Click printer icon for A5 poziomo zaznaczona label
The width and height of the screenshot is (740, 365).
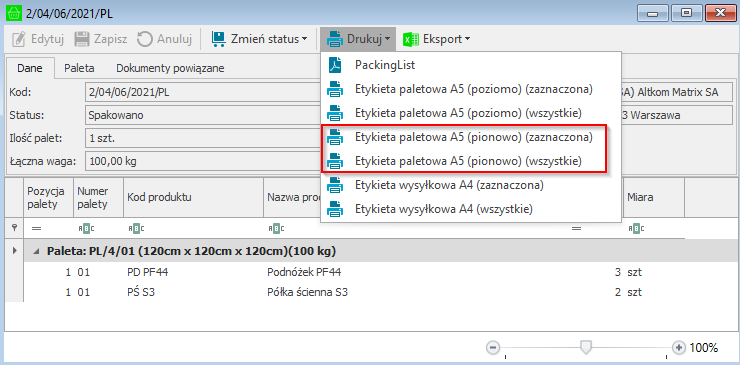tap(335, 89)
